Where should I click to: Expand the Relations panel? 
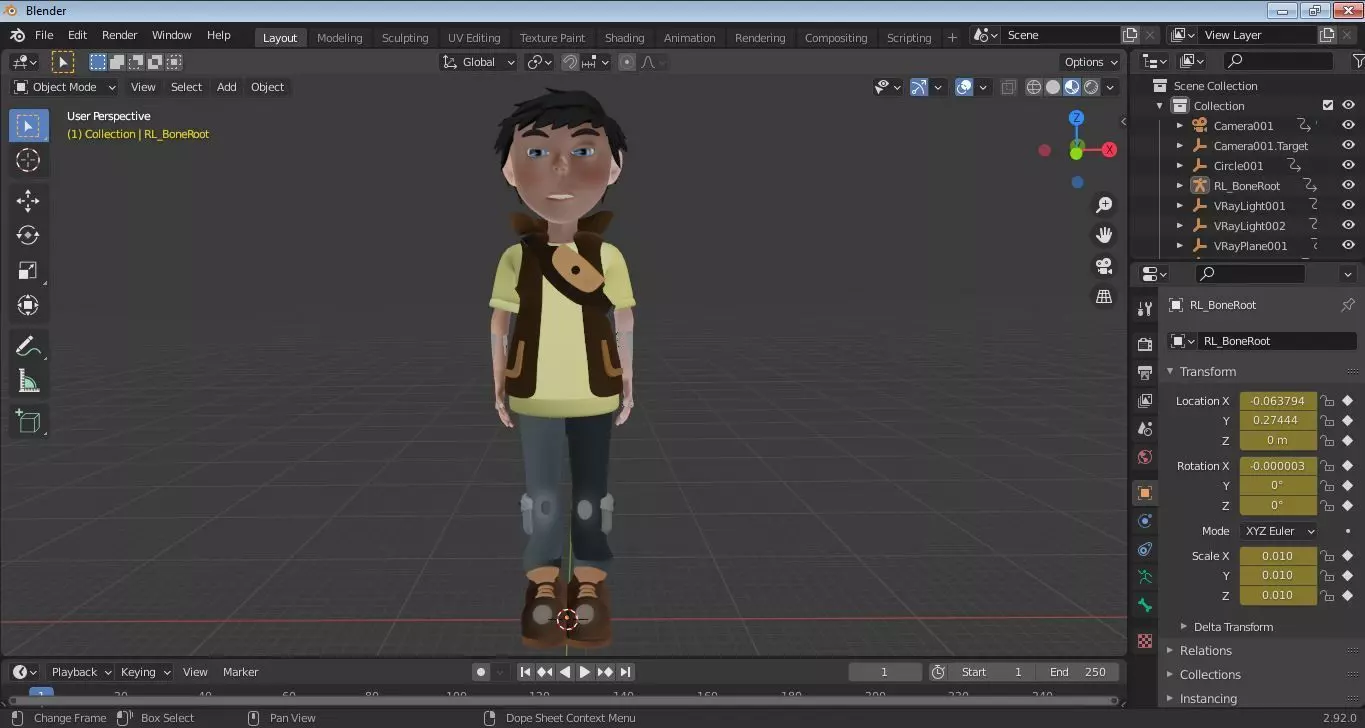pyautogui.click(x=1205, y=650)
